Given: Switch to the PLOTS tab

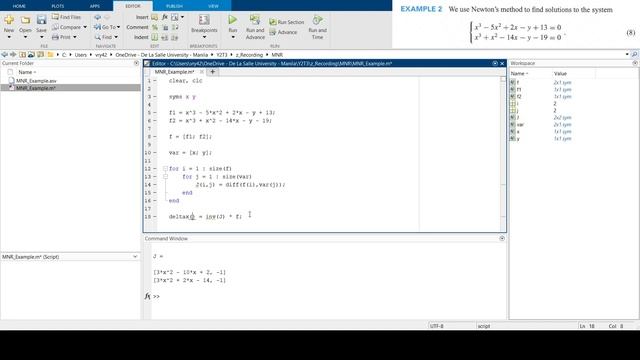Looking at the screenshot, I should click(x=58, y=6).
